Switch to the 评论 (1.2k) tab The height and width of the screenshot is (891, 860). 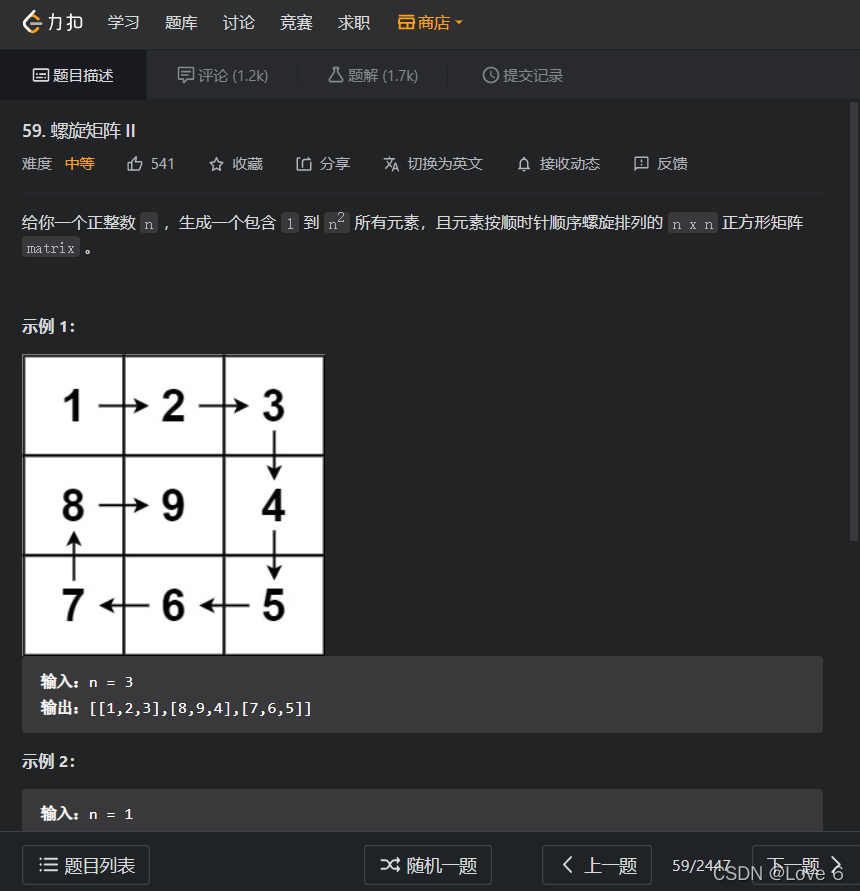click(223, 75)
